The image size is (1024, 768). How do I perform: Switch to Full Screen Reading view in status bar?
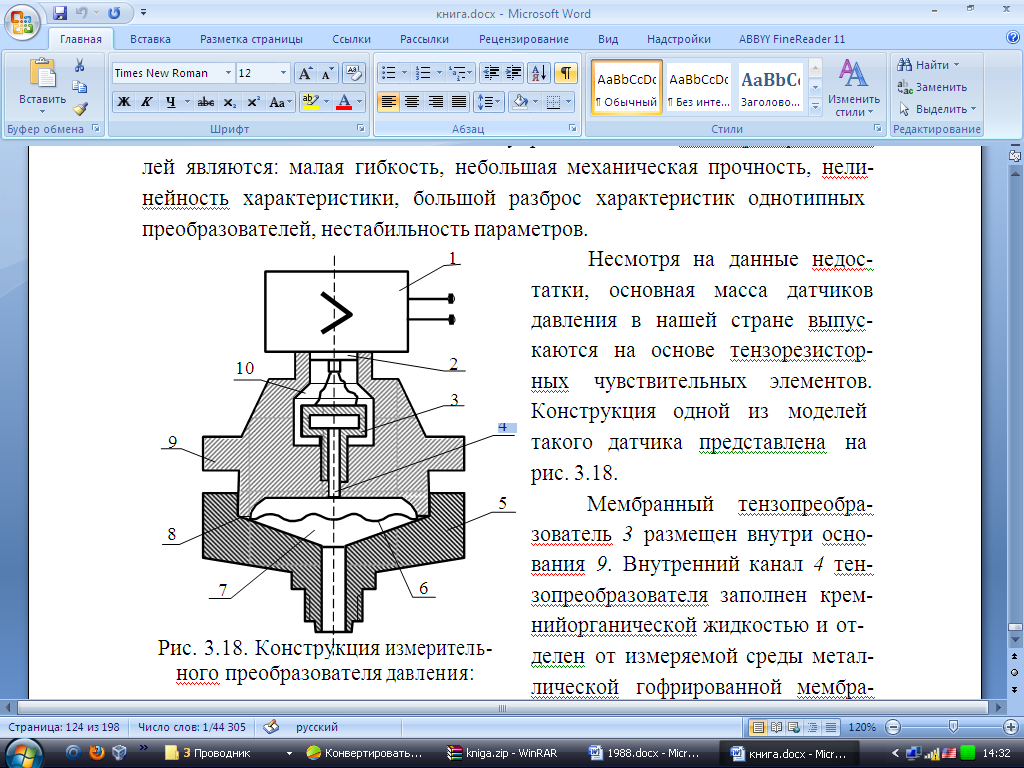776,727
